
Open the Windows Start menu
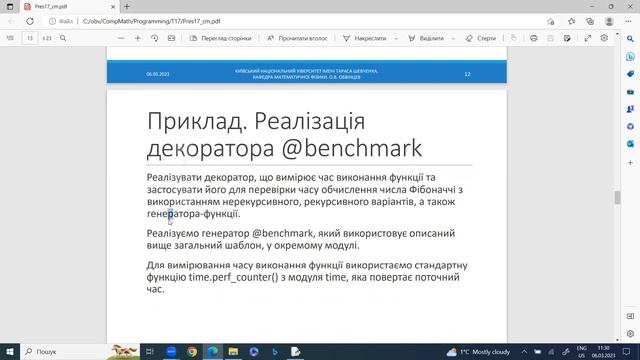pos(10,351)
